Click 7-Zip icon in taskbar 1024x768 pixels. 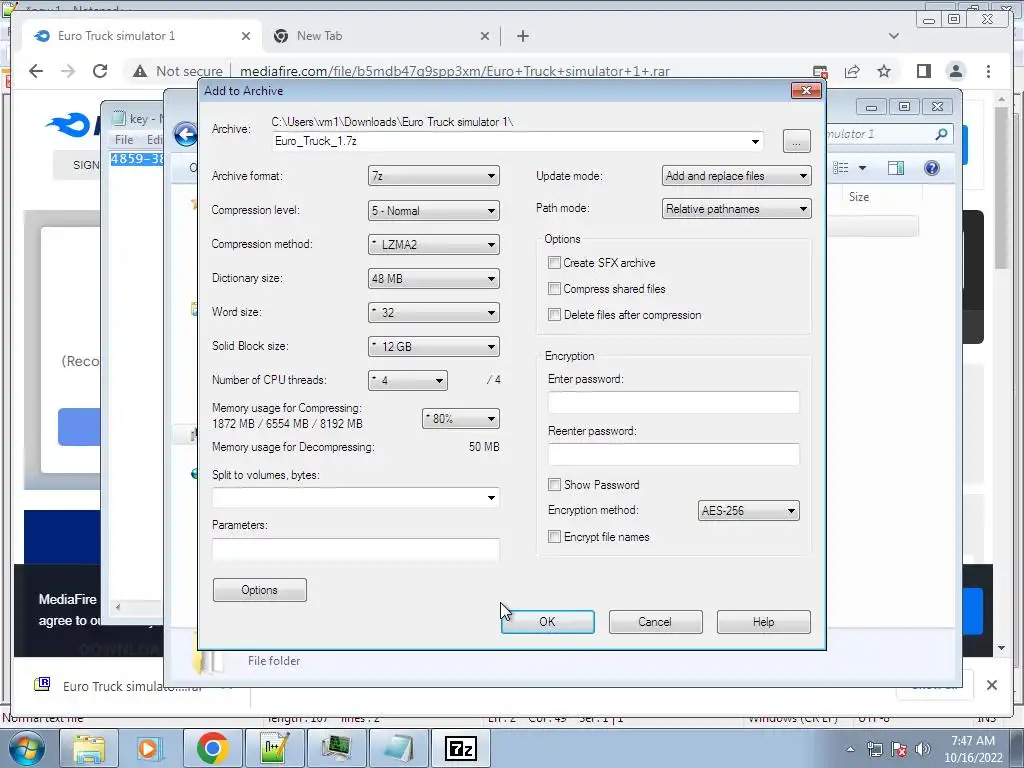(x=460, y=748)
